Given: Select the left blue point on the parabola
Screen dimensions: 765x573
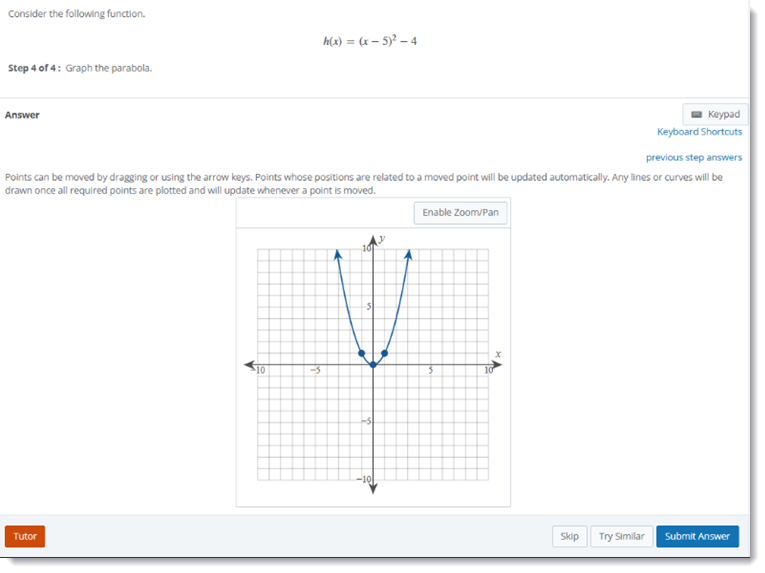Looking at the screenshot, I should 361,353.
